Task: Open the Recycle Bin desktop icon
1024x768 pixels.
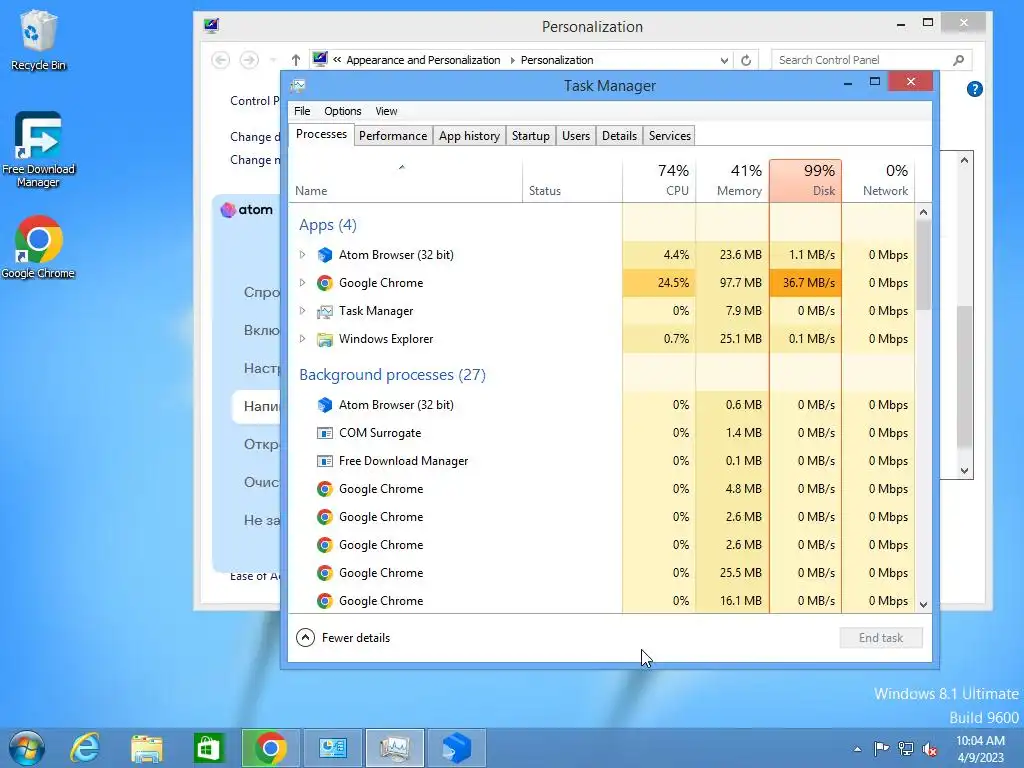Action: pyautogui.click(x=38, y=40)
